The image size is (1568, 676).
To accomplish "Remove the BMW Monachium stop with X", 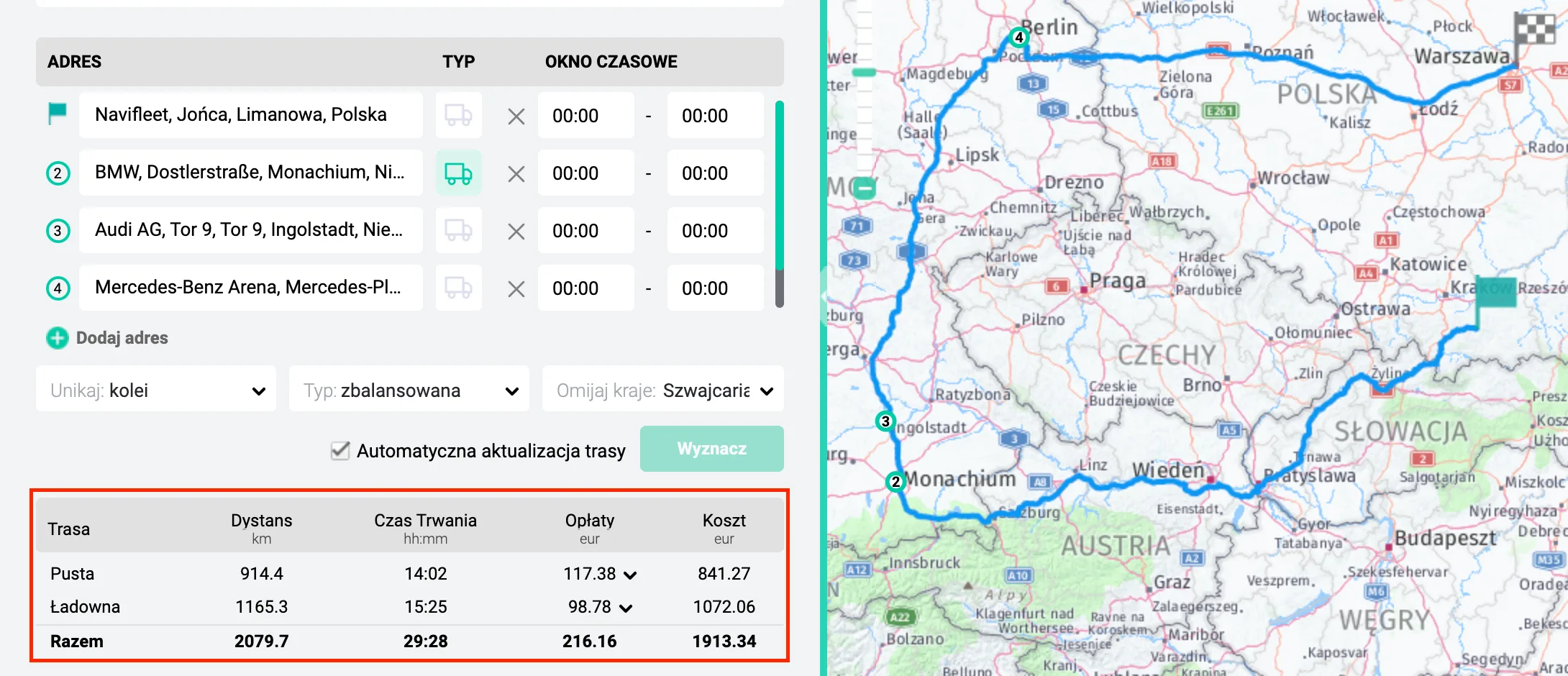I will (516, 173).
